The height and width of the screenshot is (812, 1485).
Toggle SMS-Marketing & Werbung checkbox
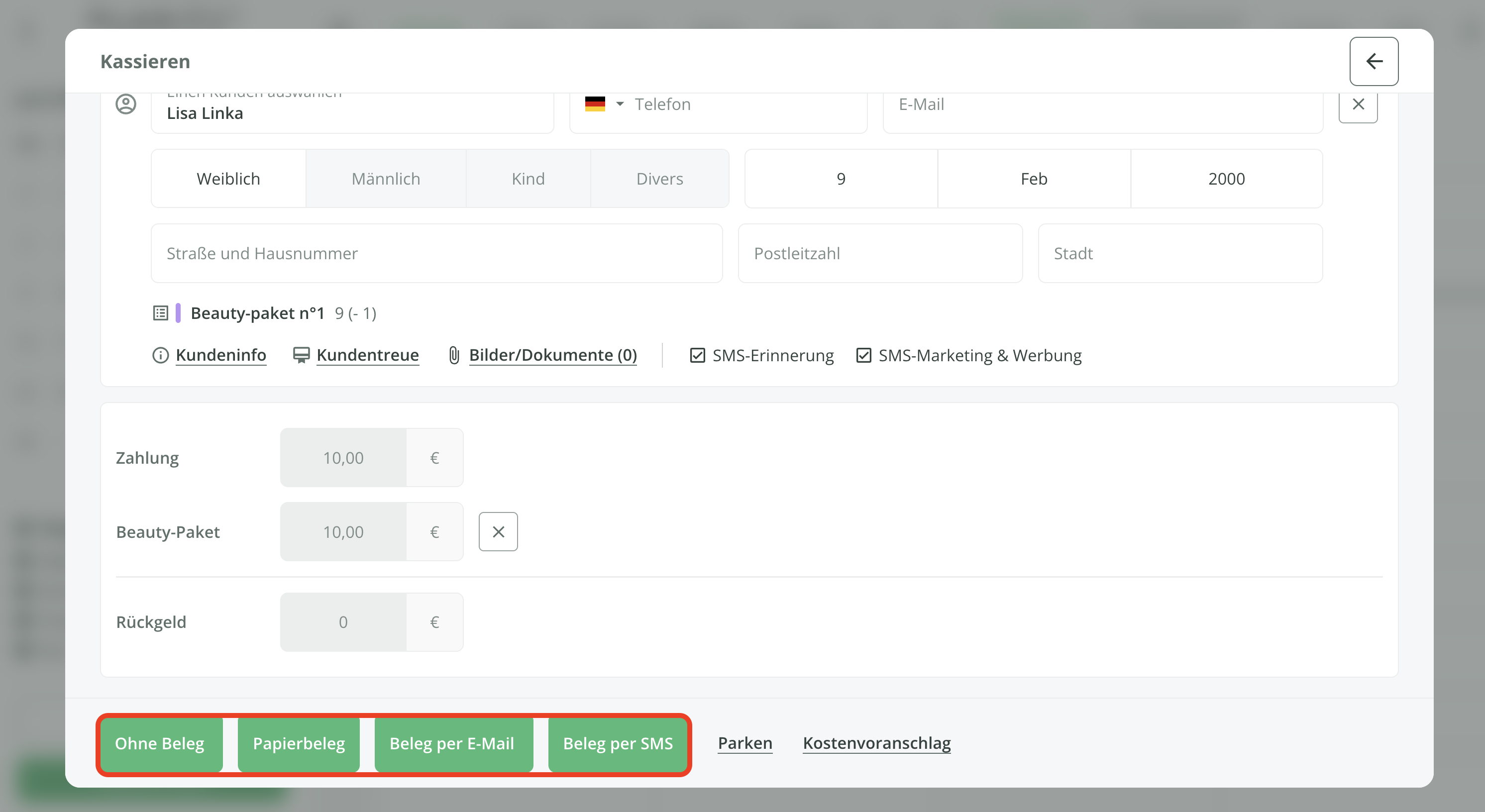[x=863, y=355]
